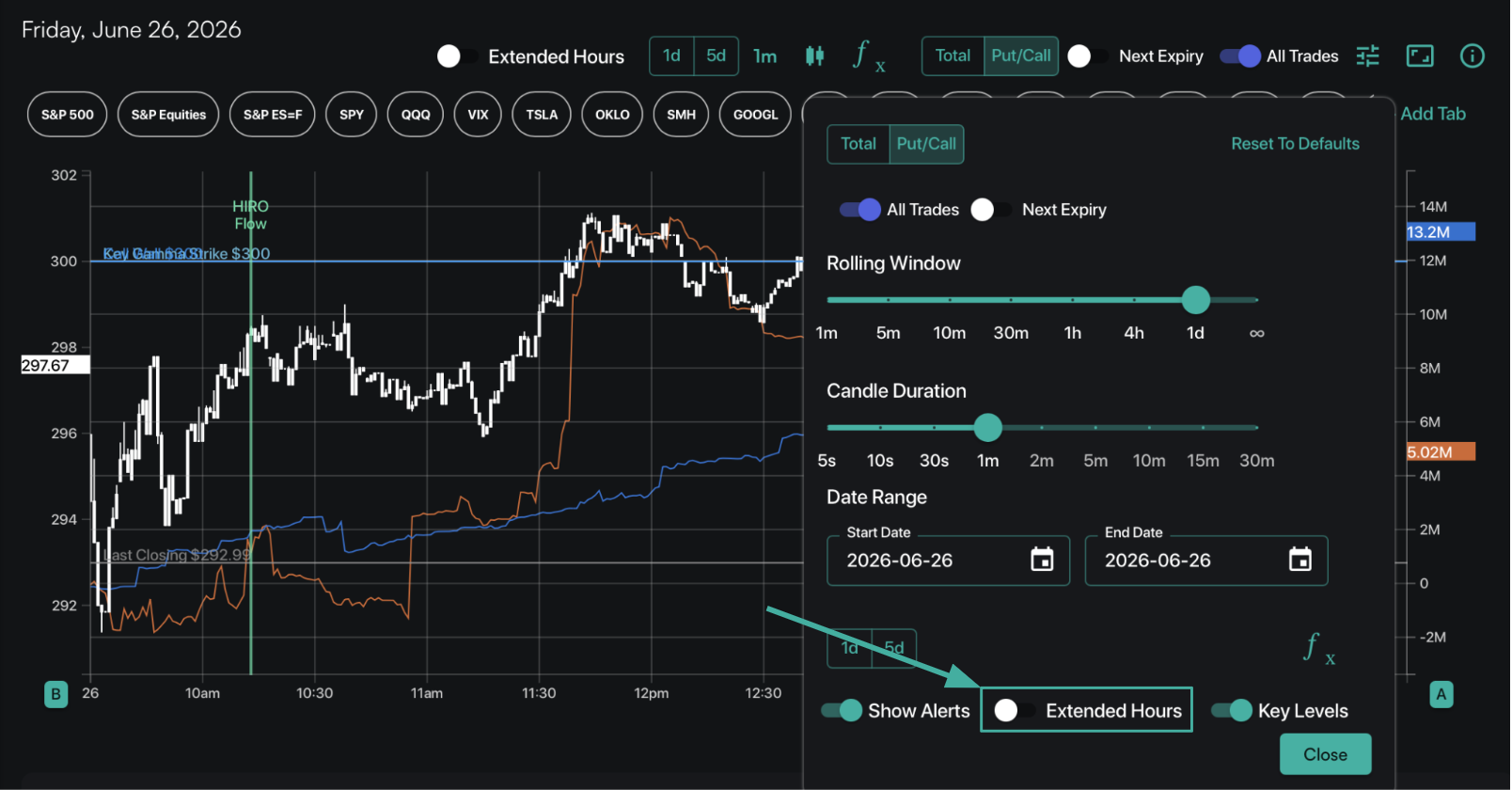Switch to the TSLA tab
1512x790 pixels.
point(542,115)
